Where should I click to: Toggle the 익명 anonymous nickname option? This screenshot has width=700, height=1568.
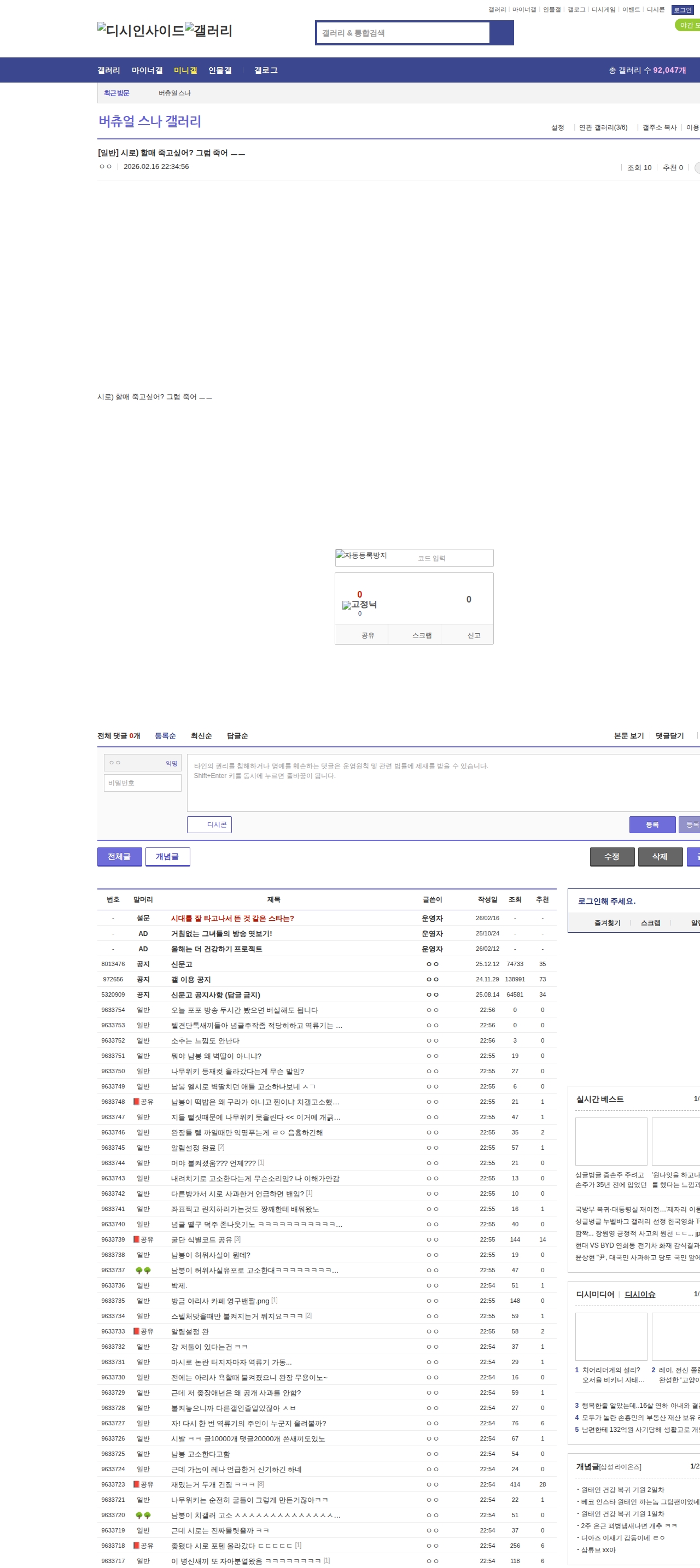pos(171,763)
